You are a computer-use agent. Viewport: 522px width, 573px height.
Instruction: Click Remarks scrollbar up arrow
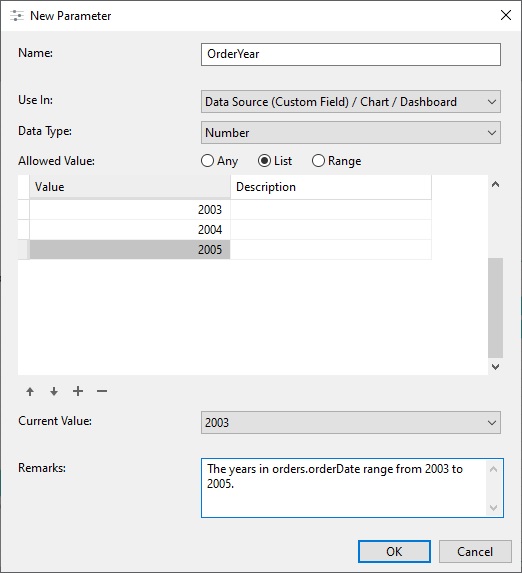(x=493, y=469)
